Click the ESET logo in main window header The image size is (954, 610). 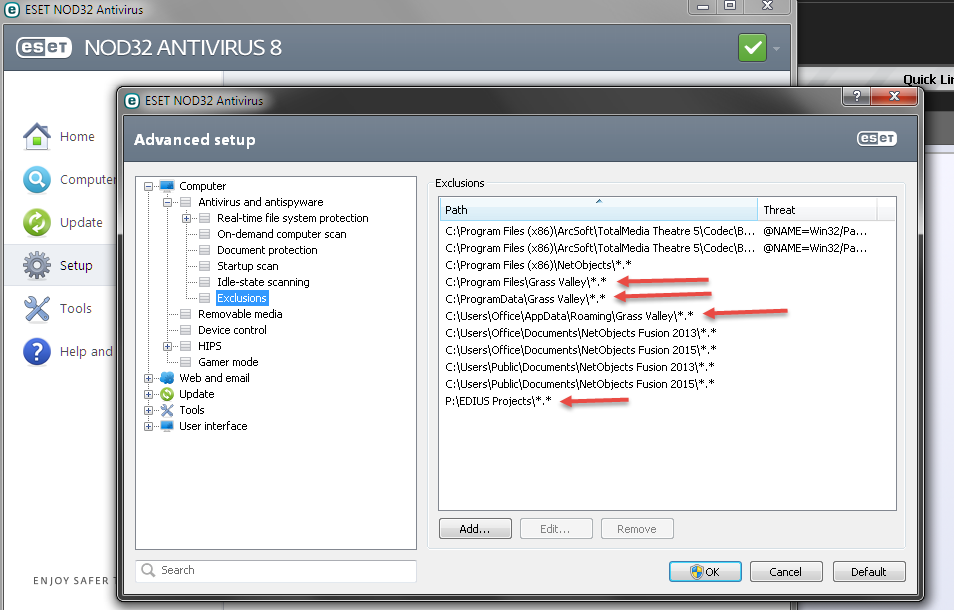44,47
